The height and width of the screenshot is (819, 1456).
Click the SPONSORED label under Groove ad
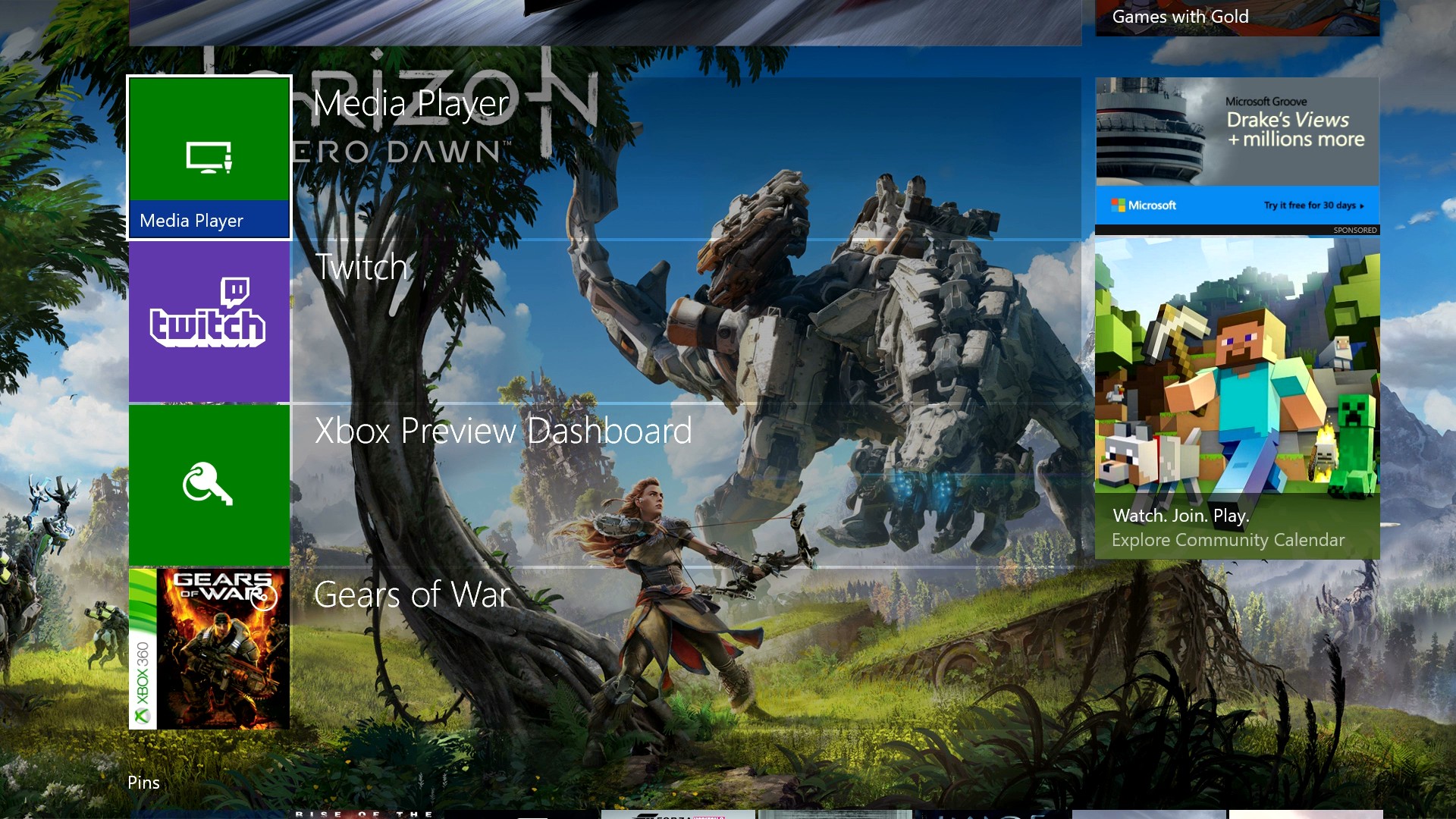pyautogui.click(x=1355, y=230)
